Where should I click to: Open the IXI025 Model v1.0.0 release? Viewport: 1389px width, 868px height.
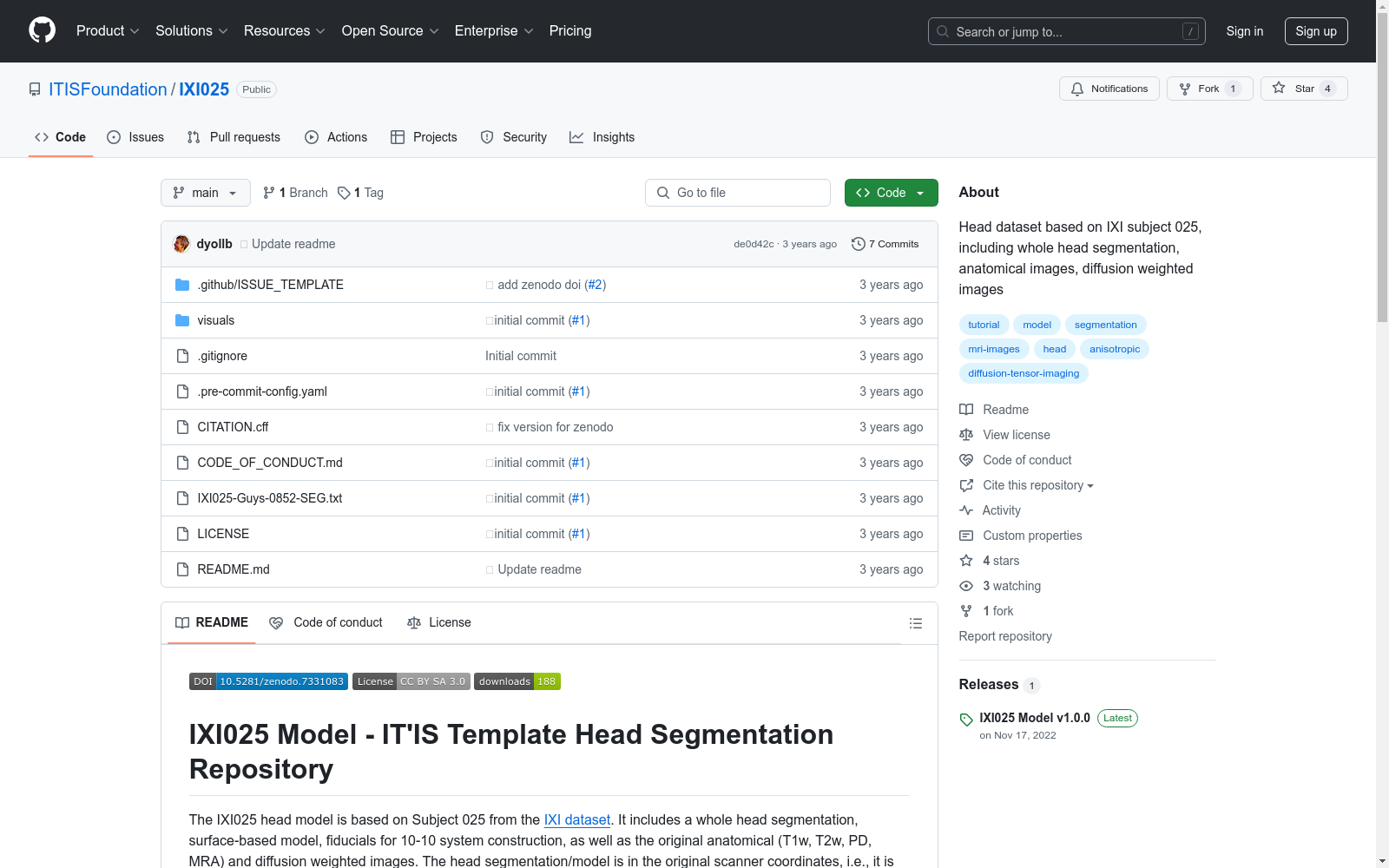(1035, 718)
